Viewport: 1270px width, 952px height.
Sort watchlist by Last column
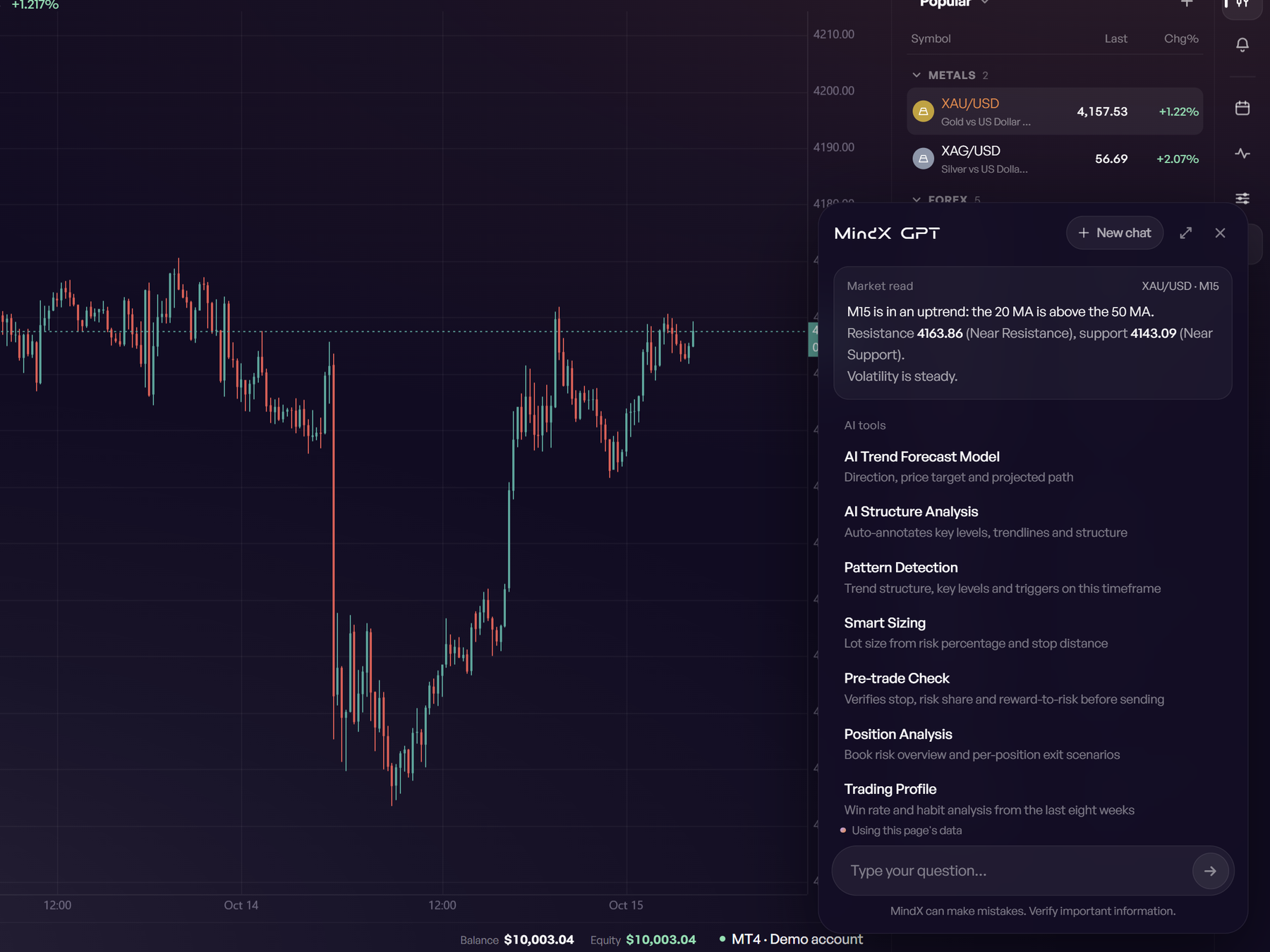pyautogui.click(x=1115, y=39)
